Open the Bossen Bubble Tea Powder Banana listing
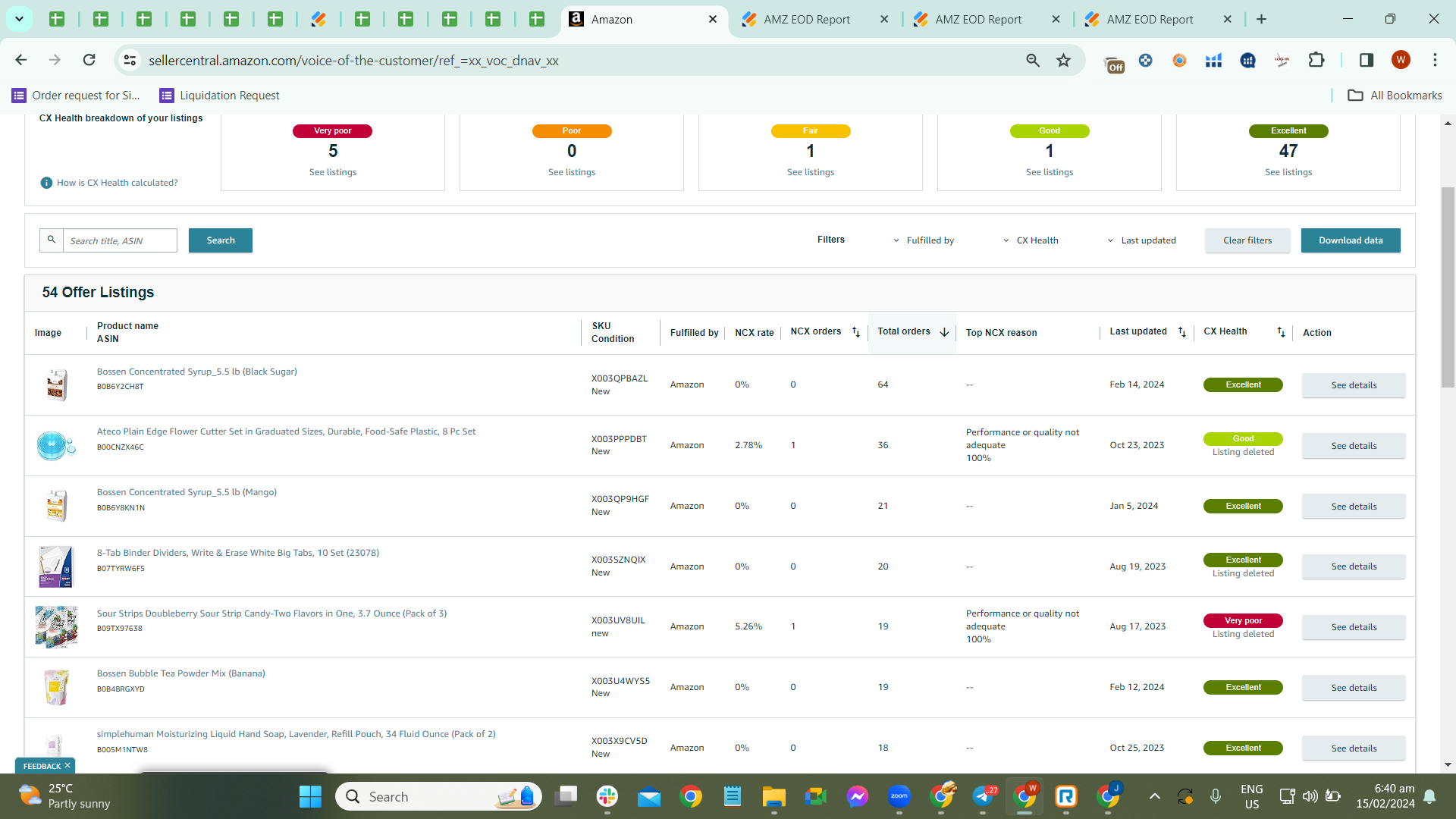This screenshot has height=819, width=1456. 181,673
